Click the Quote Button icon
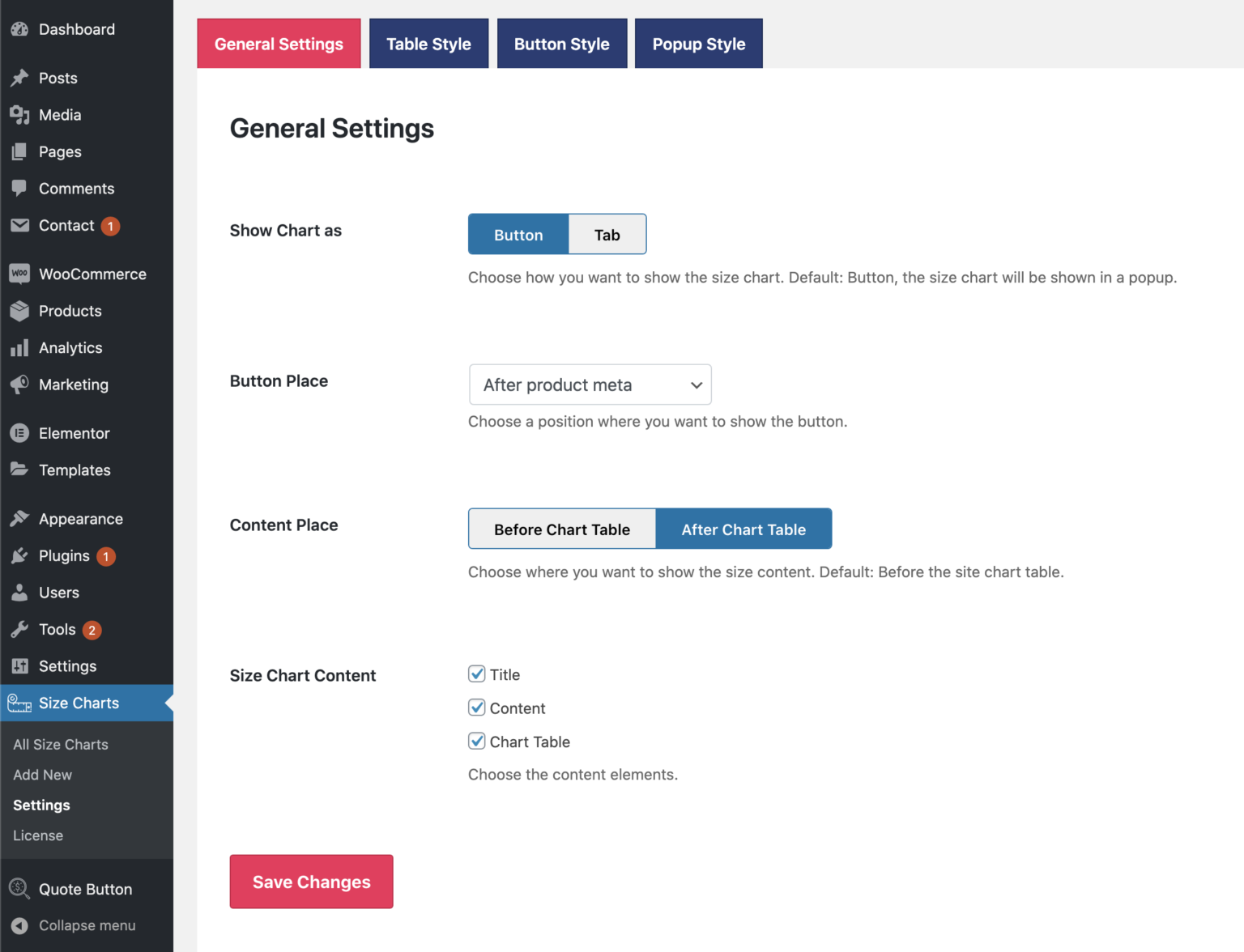 [19, 888]
